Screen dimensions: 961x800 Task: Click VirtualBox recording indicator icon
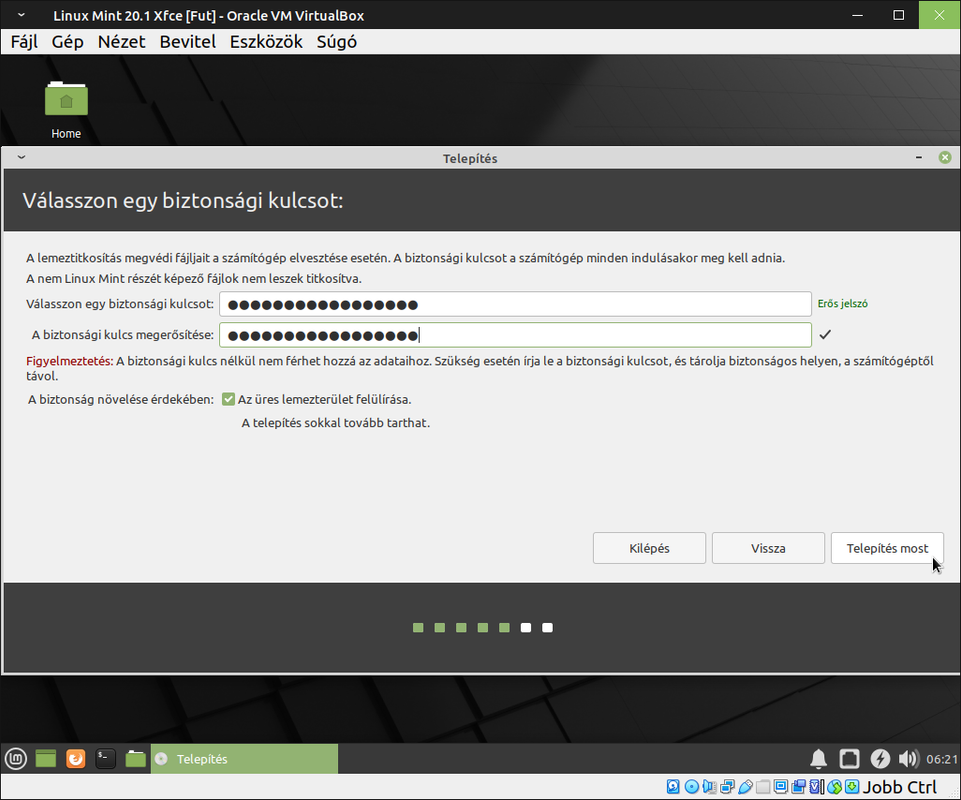799,787
